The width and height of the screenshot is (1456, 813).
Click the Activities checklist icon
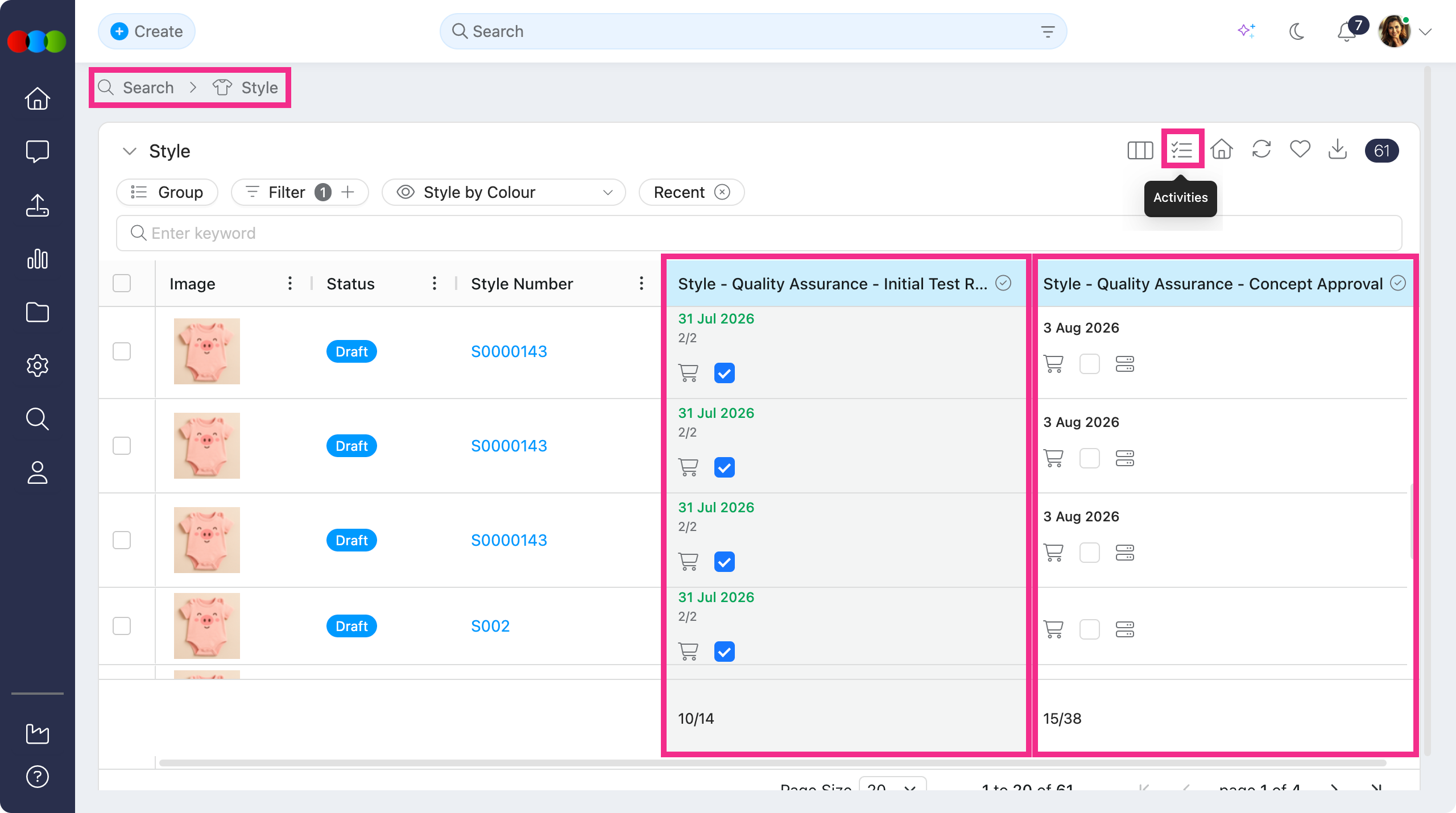point(1182,150)
